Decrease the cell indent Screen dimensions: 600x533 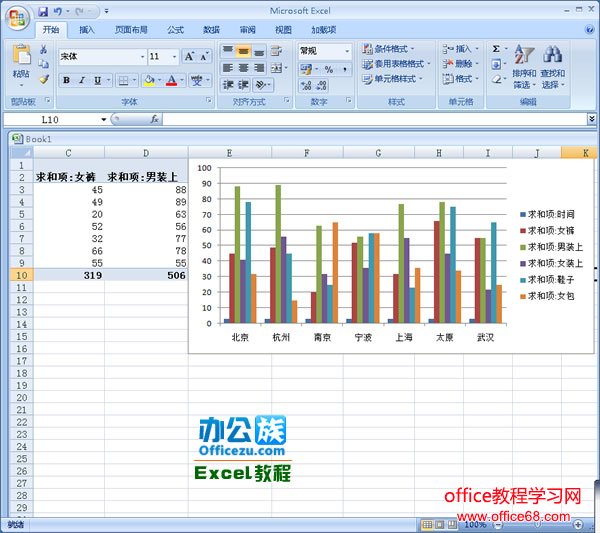point(228,85)
